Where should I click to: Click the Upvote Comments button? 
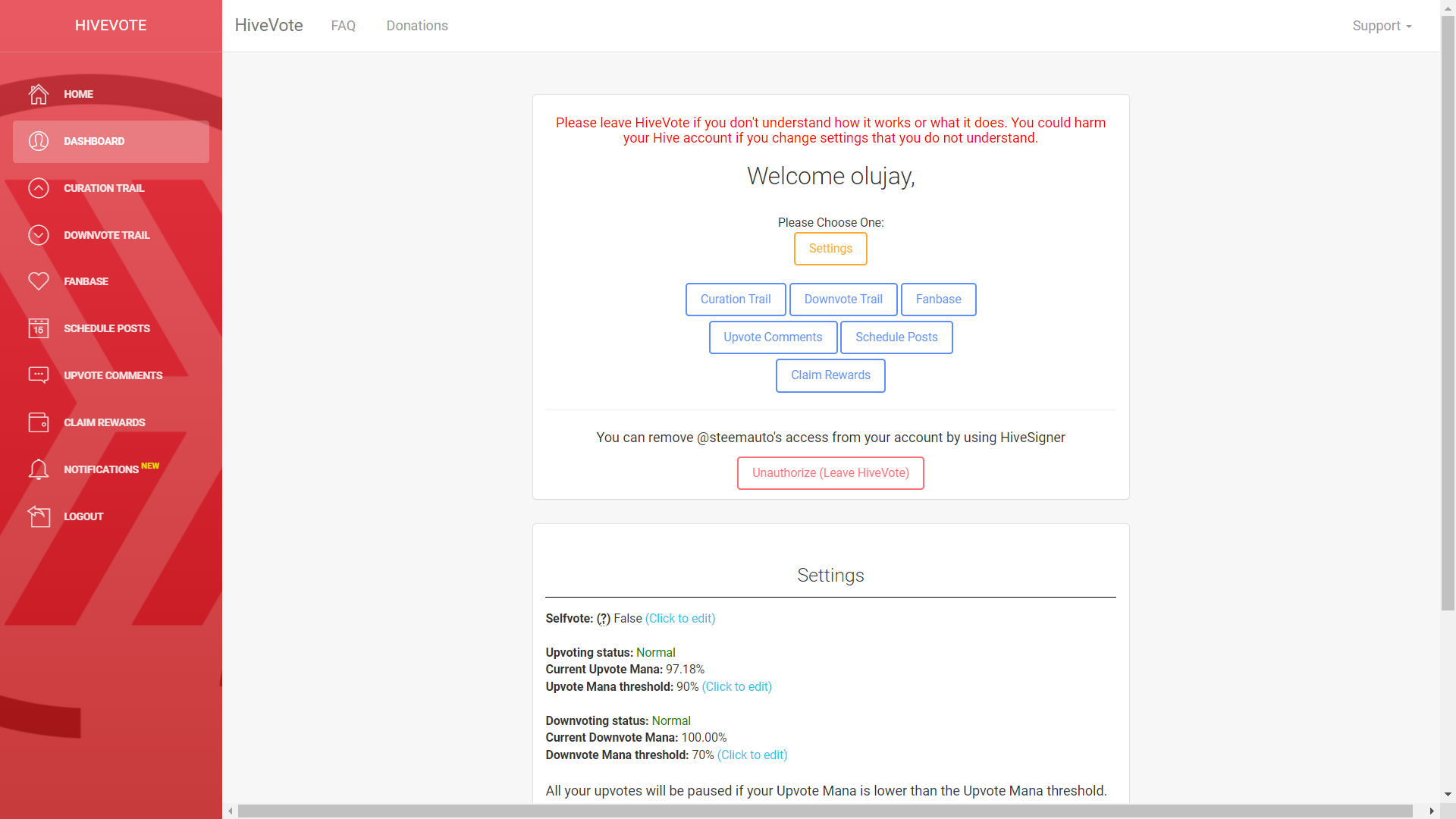pyautogui.click(x=773, y=337)
